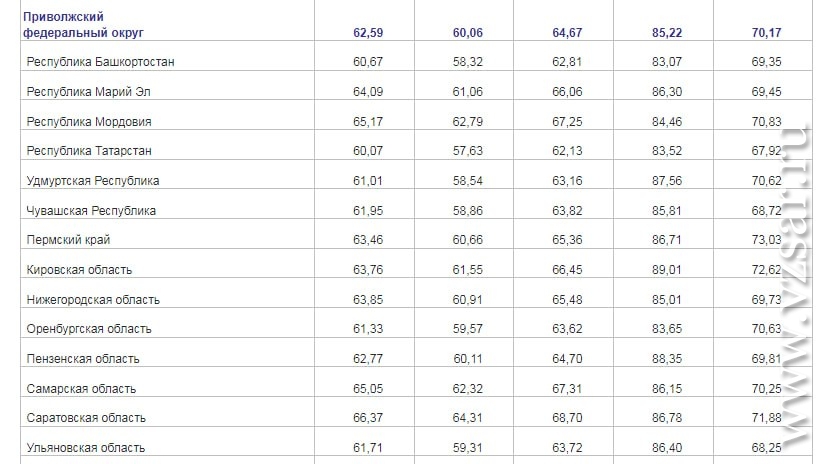824x464 pixels.
Task: Select the Нижегородская область row label
Action: [x=96, y=300]
